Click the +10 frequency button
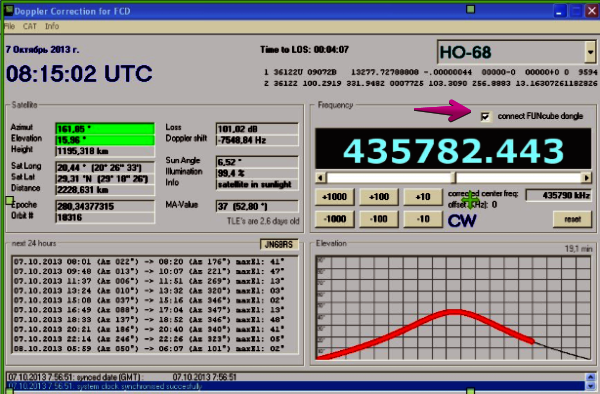The height and width of the screenshot is (394, 600). [423, 197]
